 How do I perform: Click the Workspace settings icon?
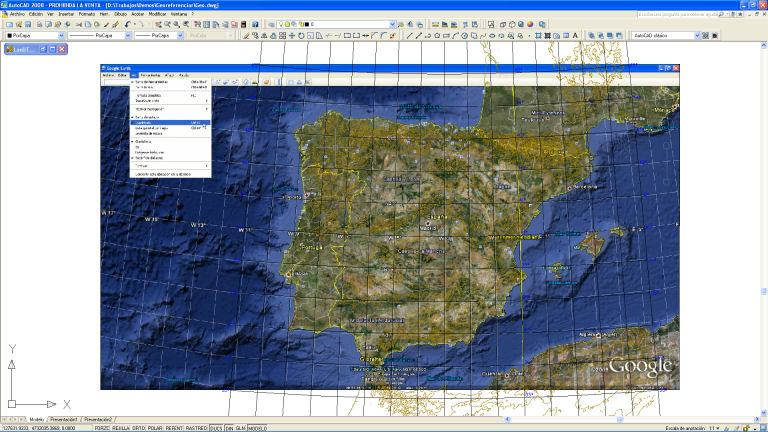click(705, 36)
